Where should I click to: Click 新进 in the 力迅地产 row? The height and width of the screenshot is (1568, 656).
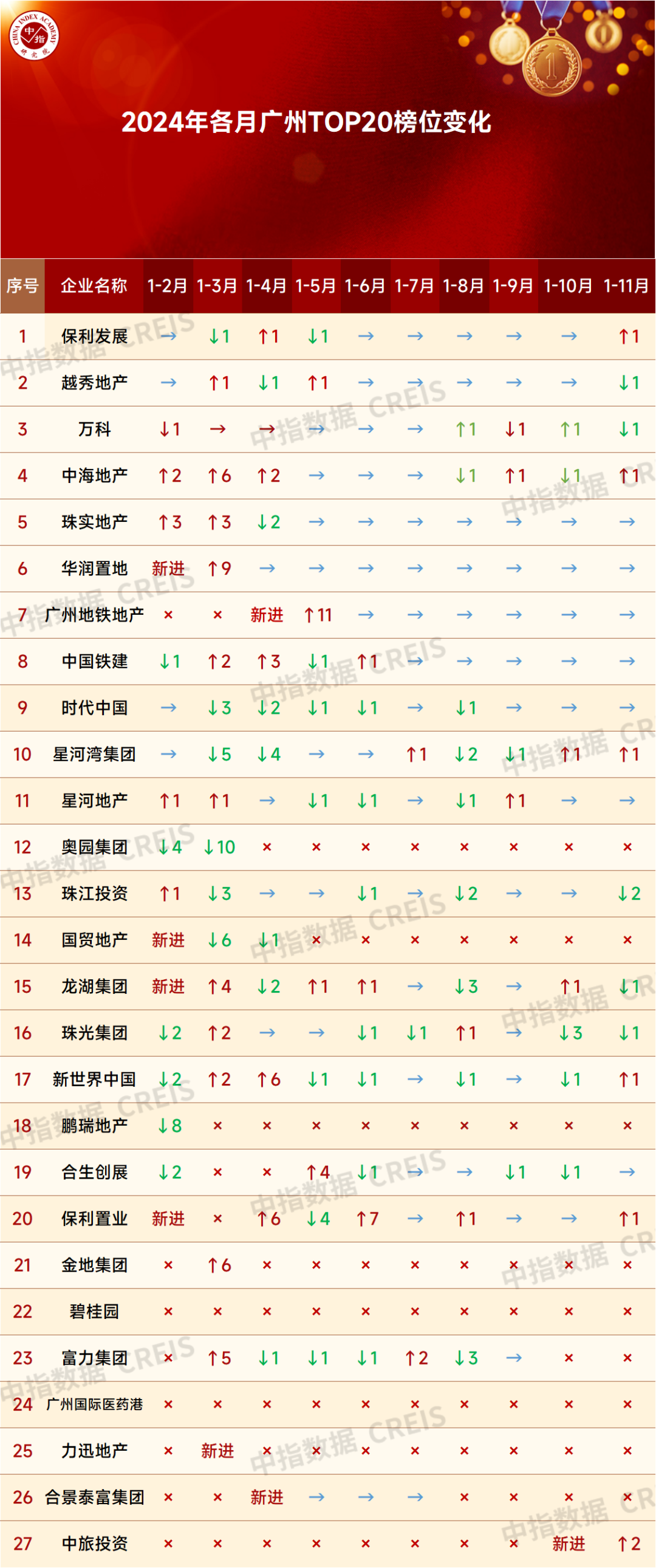tap(217, 1451)
